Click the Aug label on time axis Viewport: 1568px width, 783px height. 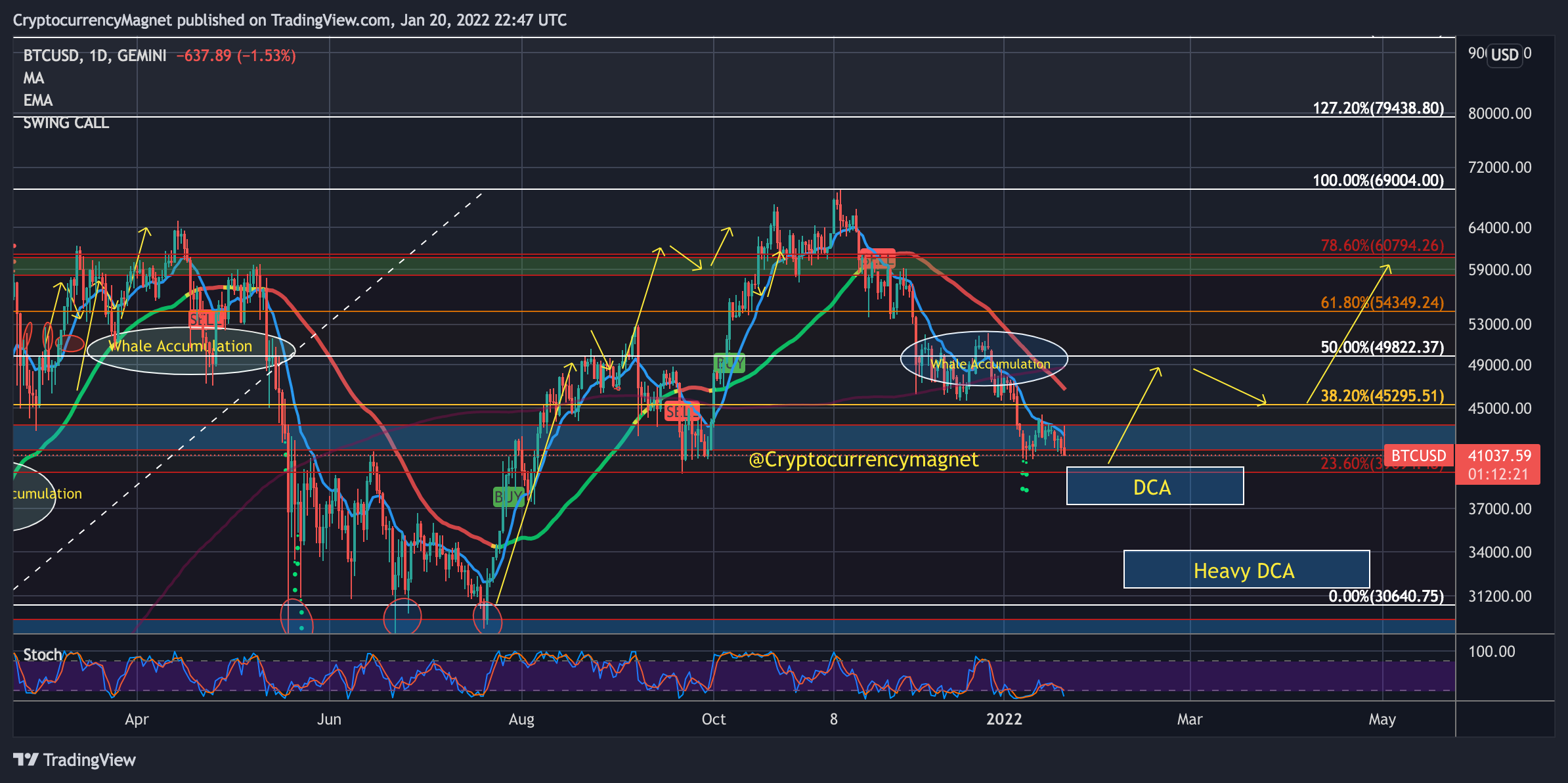click(521, 719)
